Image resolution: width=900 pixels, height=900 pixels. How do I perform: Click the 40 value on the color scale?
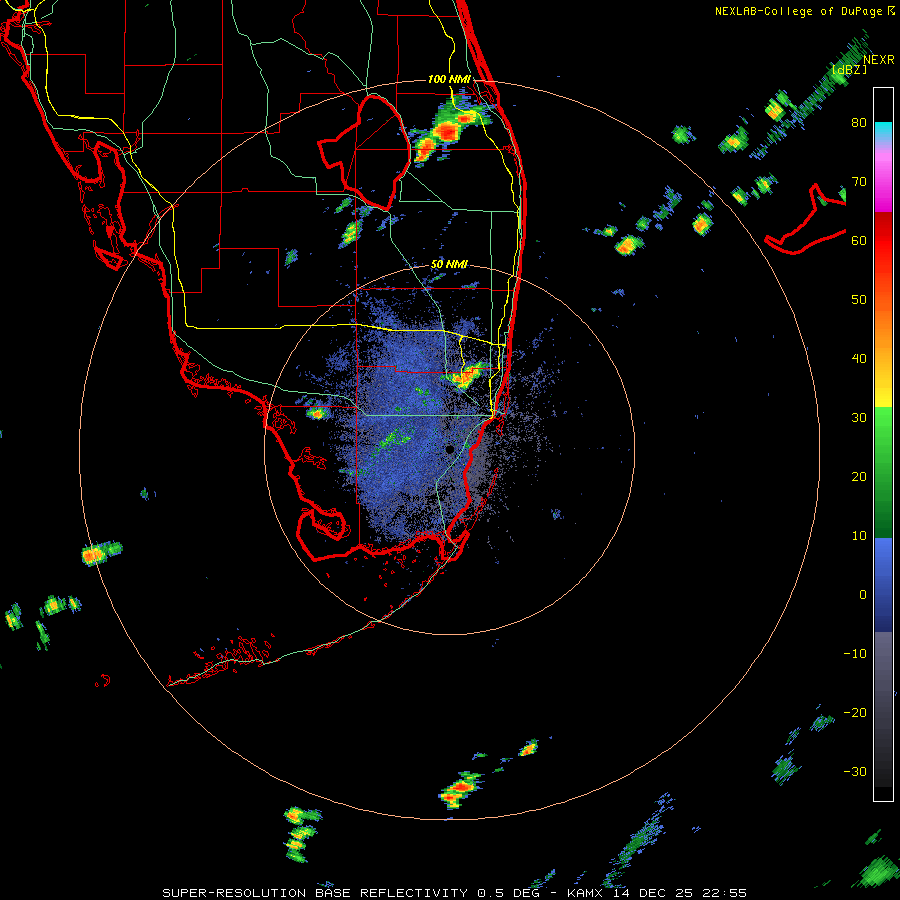pyautogui.click(x=859, y=359)
